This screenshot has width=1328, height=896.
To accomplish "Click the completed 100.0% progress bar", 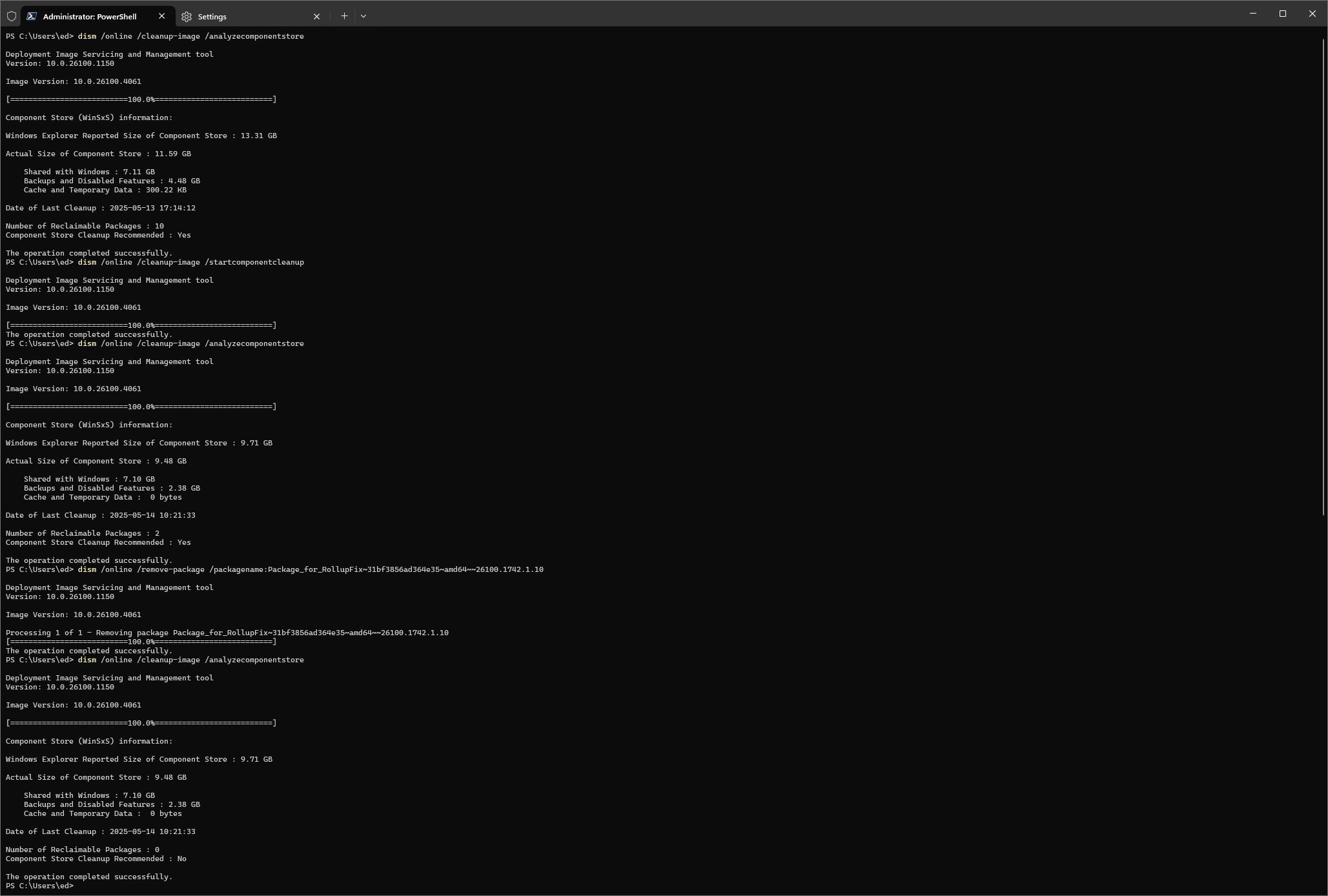I will click(x=141, y=723).
